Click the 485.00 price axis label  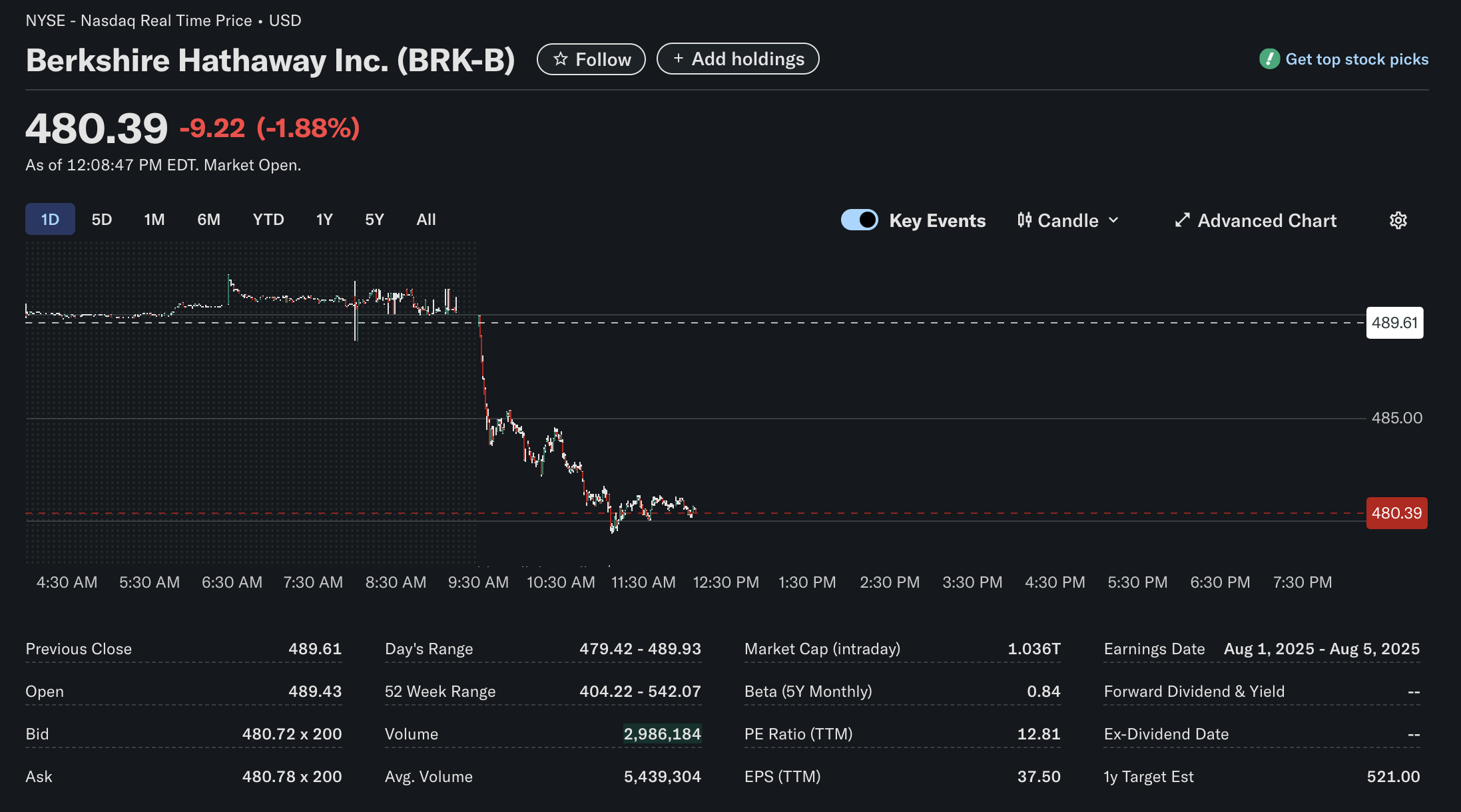[1396, 418]
